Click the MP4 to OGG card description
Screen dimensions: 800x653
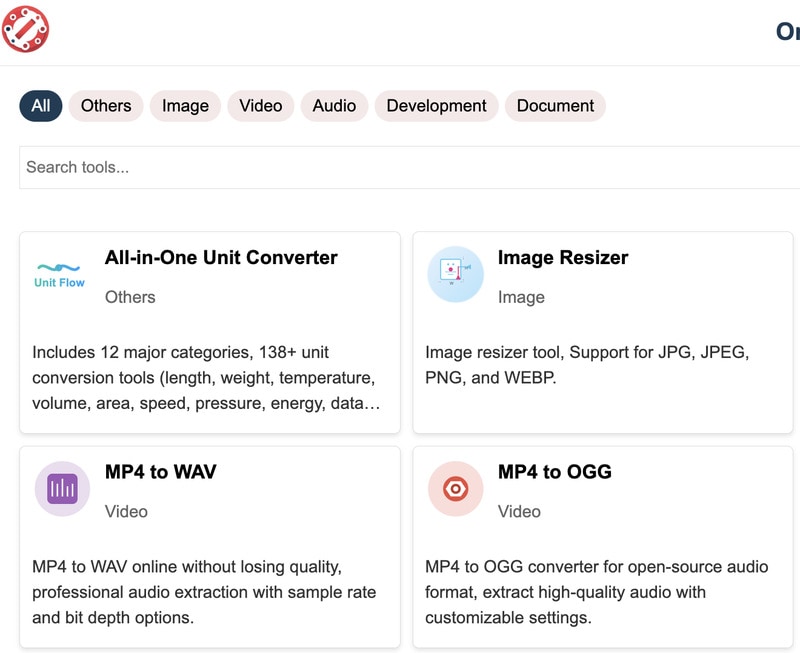coord(596,592)
